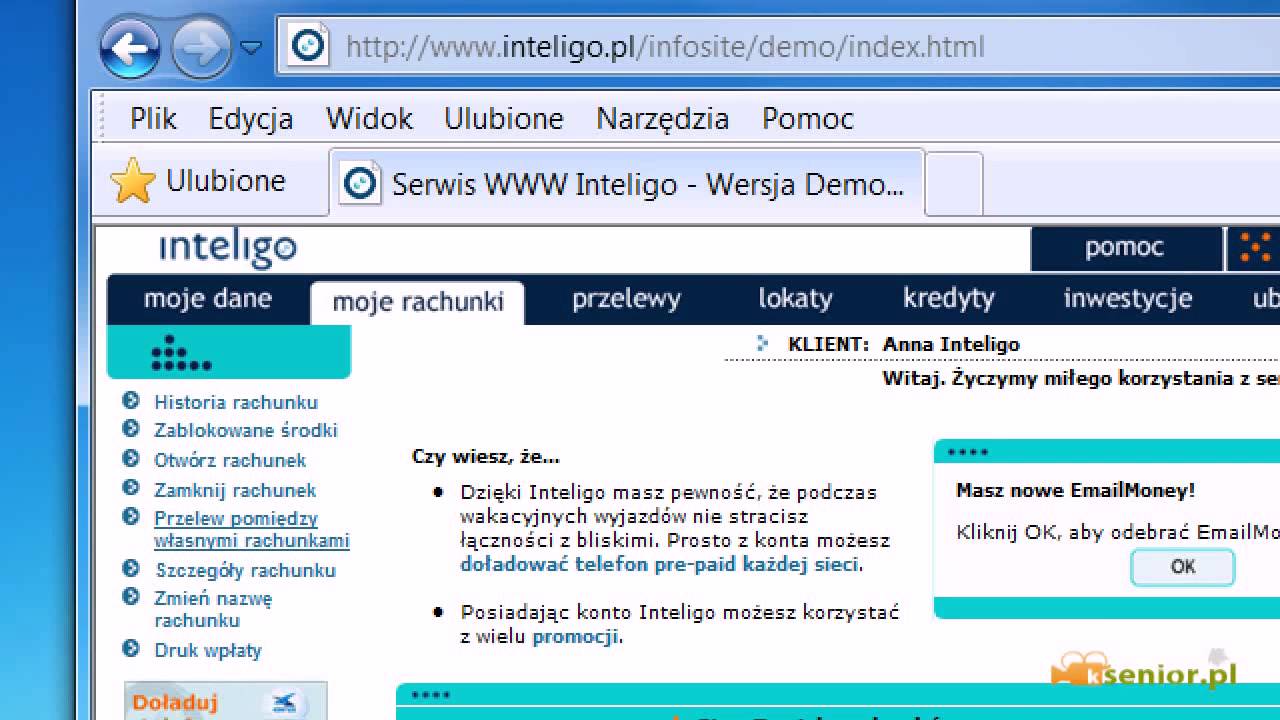1280x720 pixels.
Task: Click the Czy wiesz, że... heading
Action: tap(486, 457)
